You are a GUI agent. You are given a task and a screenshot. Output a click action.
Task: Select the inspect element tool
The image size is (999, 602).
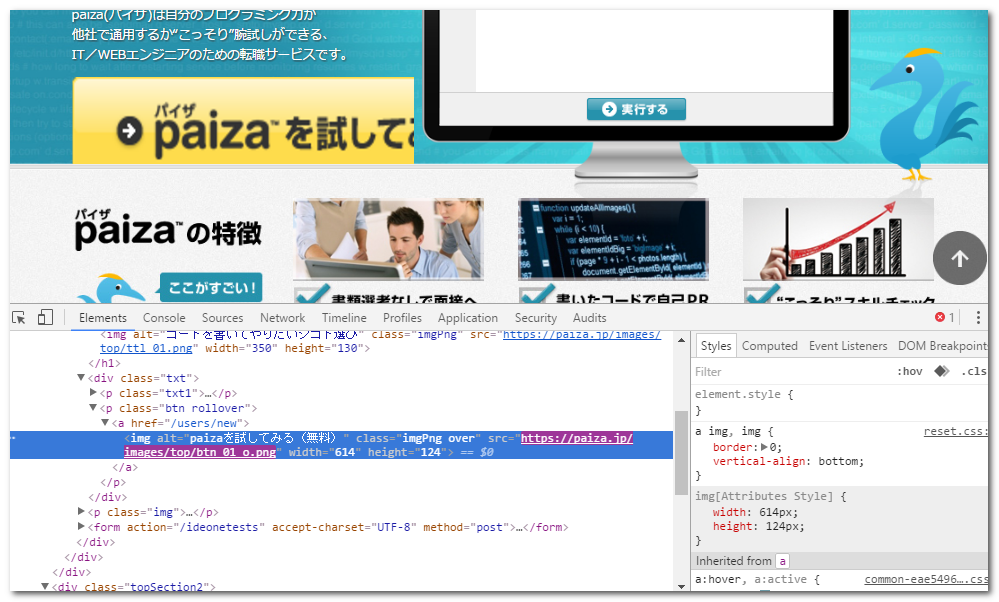17,316
